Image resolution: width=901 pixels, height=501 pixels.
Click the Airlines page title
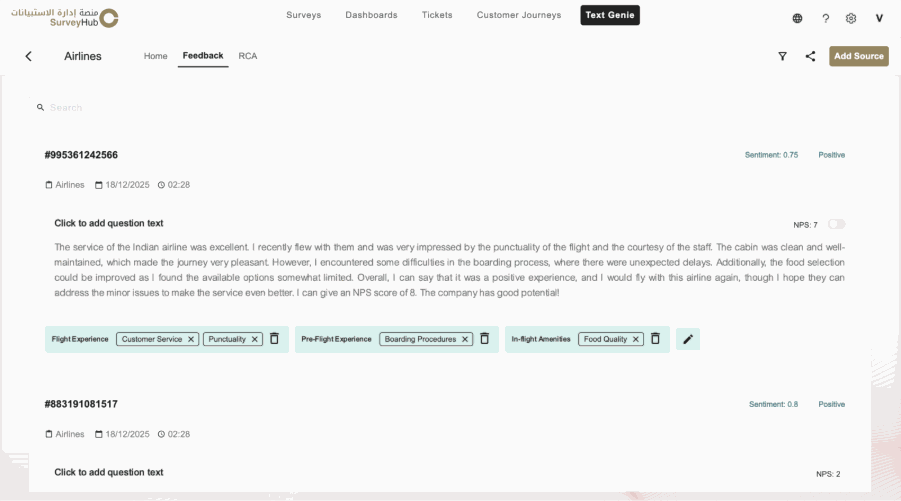[83, 56]
